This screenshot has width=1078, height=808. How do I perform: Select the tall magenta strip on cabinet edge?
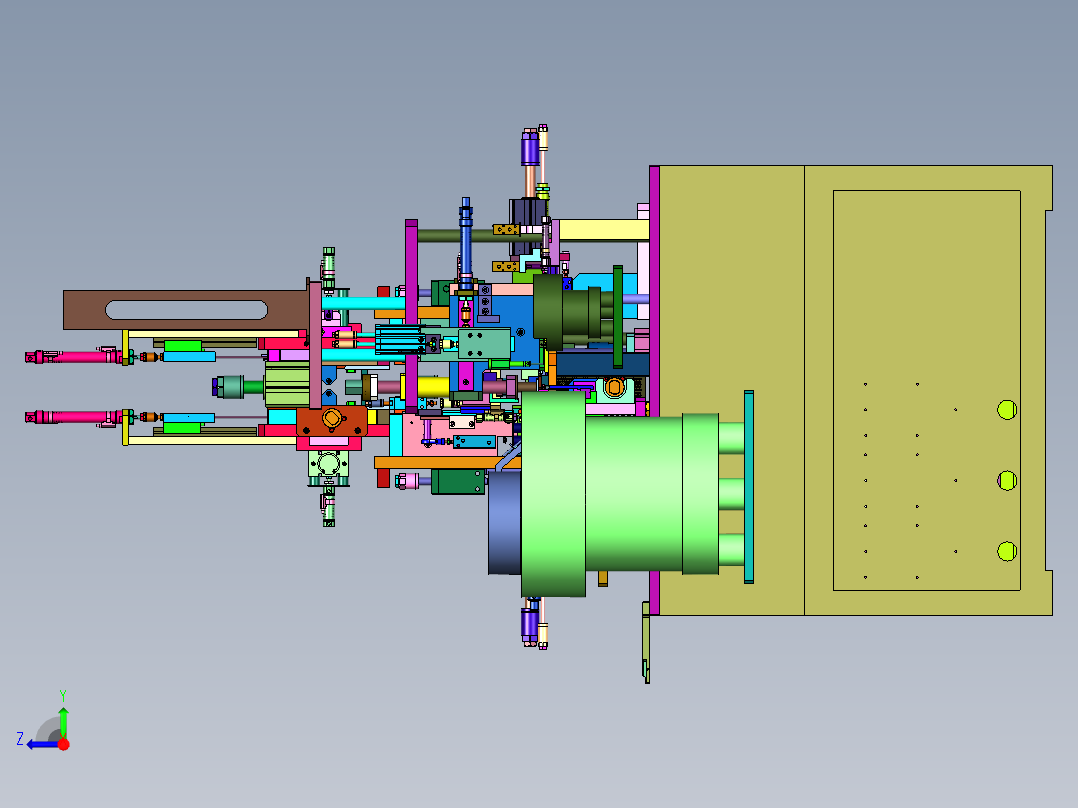click(654, 390)
